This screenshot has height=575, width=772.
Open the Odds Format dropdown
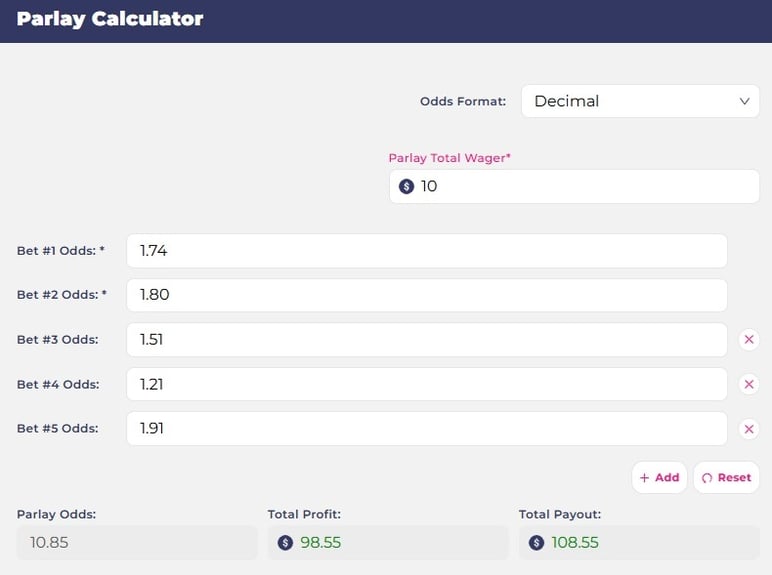tap(640, 101)
